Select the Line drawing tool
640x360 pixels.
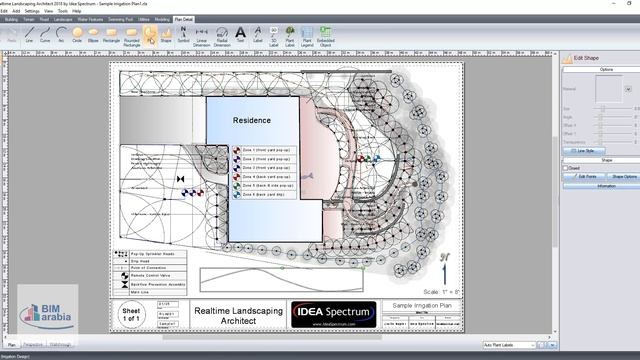[x=29, y=35]
